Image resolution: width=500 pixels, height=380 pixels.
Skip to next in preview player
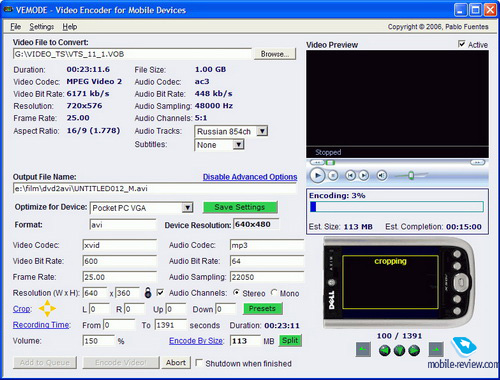click(364, 175)
